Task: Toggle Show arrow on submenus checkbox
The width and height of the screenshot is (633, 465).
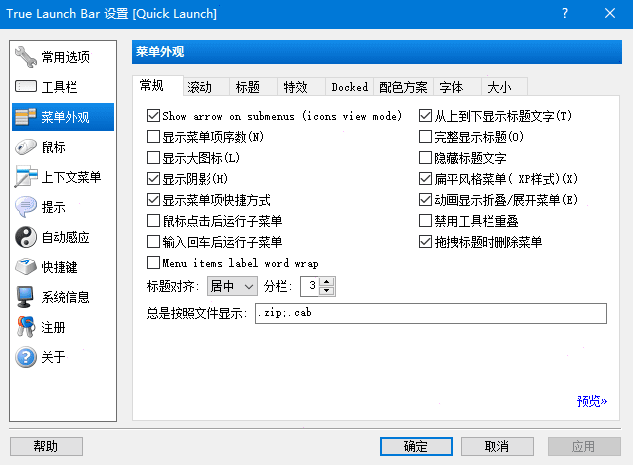Action: [x=153, y=116]
